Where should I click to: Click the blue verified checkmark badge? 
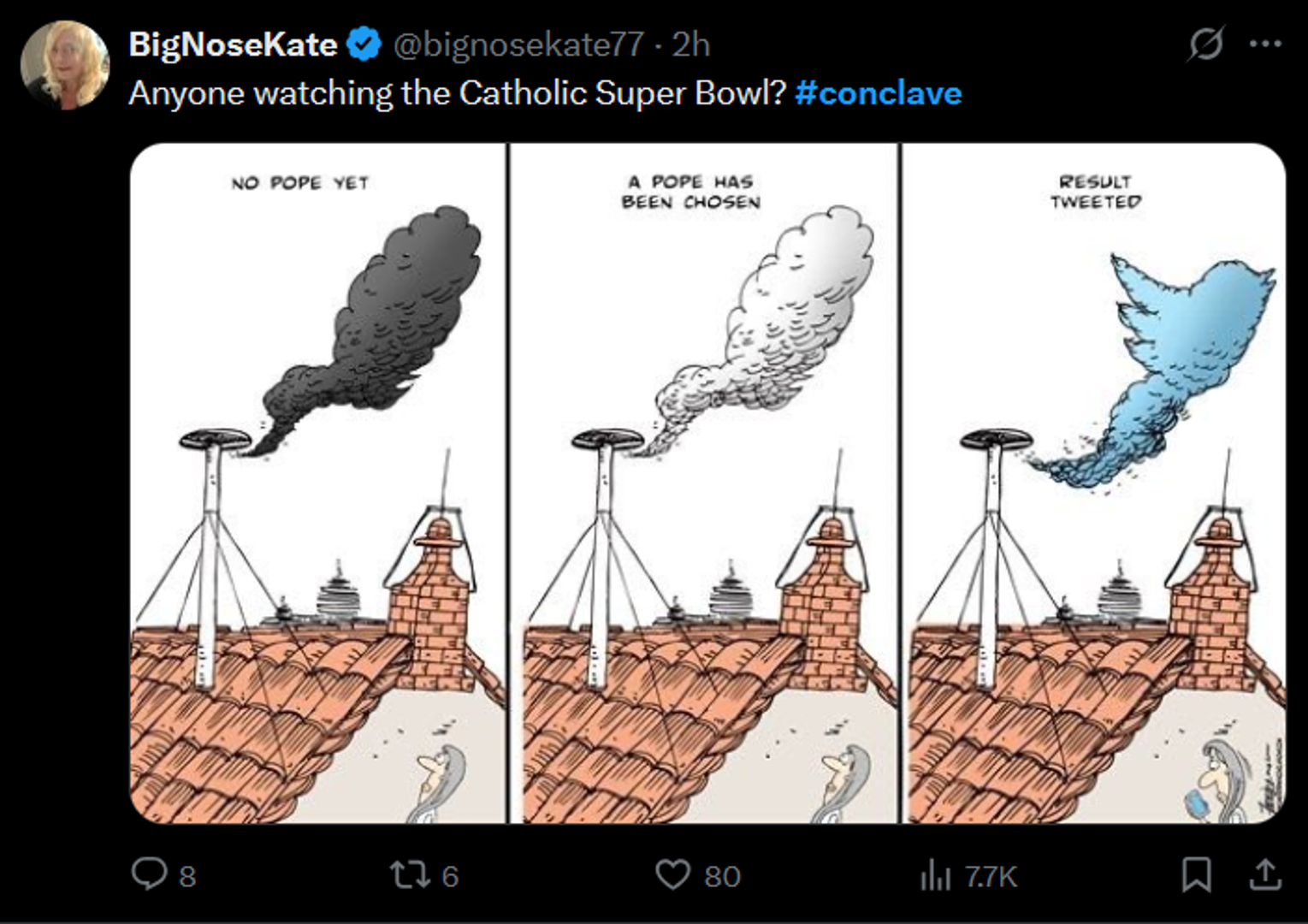pyautogui.click(x=365, y=44)
